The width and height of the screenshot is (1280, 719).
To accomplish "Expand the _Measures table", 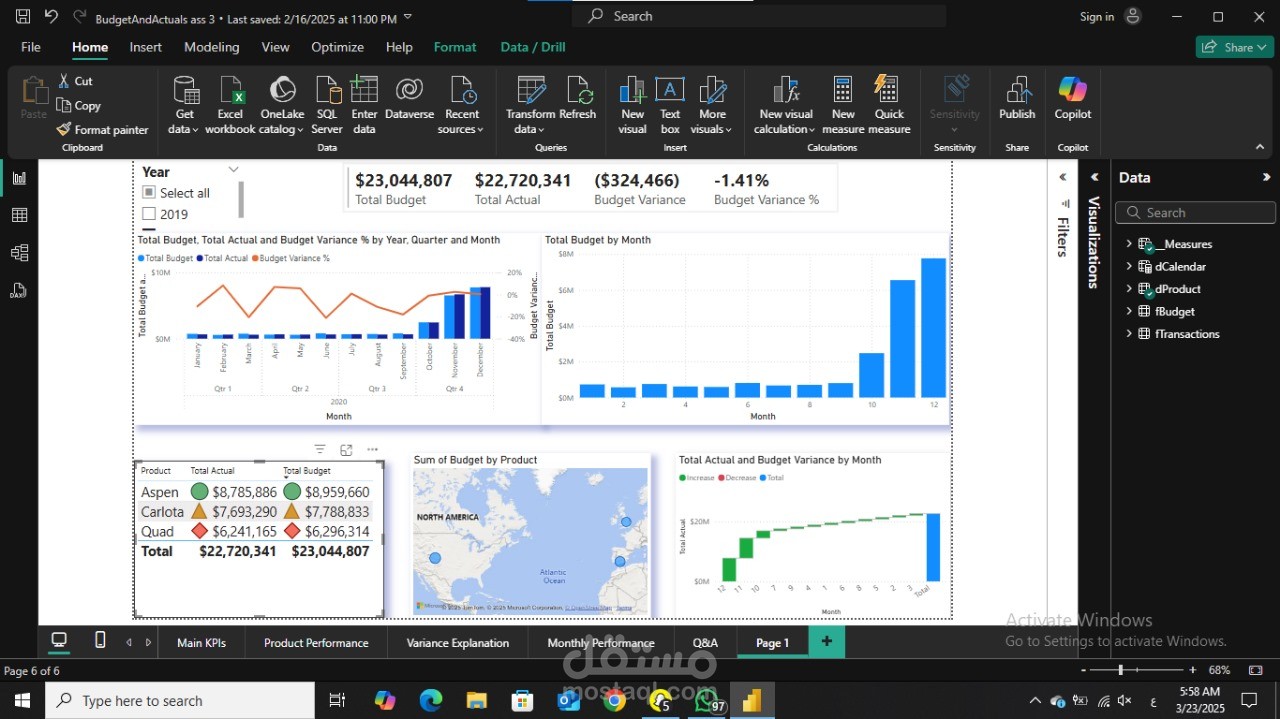I will click(1129, 244).
